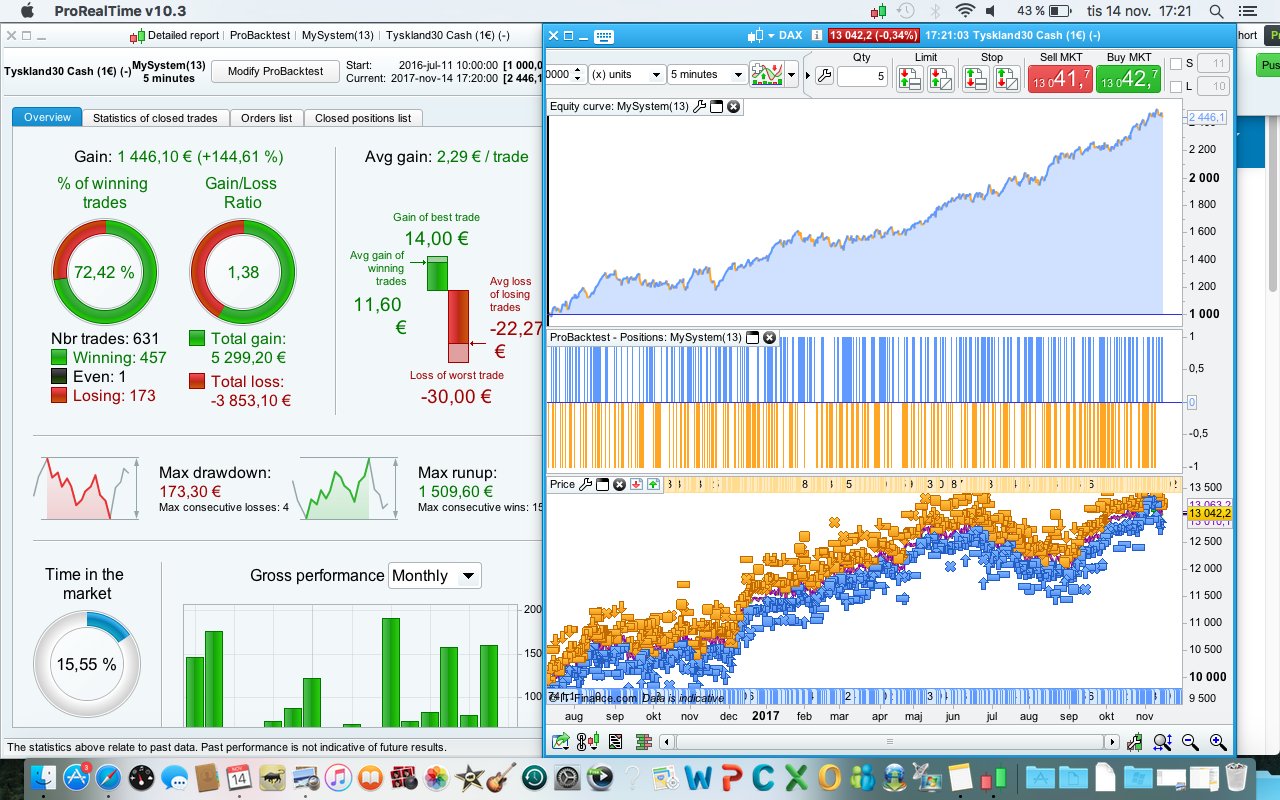
Task: Open the Closed positions list tab
Action: pos(363,118)
